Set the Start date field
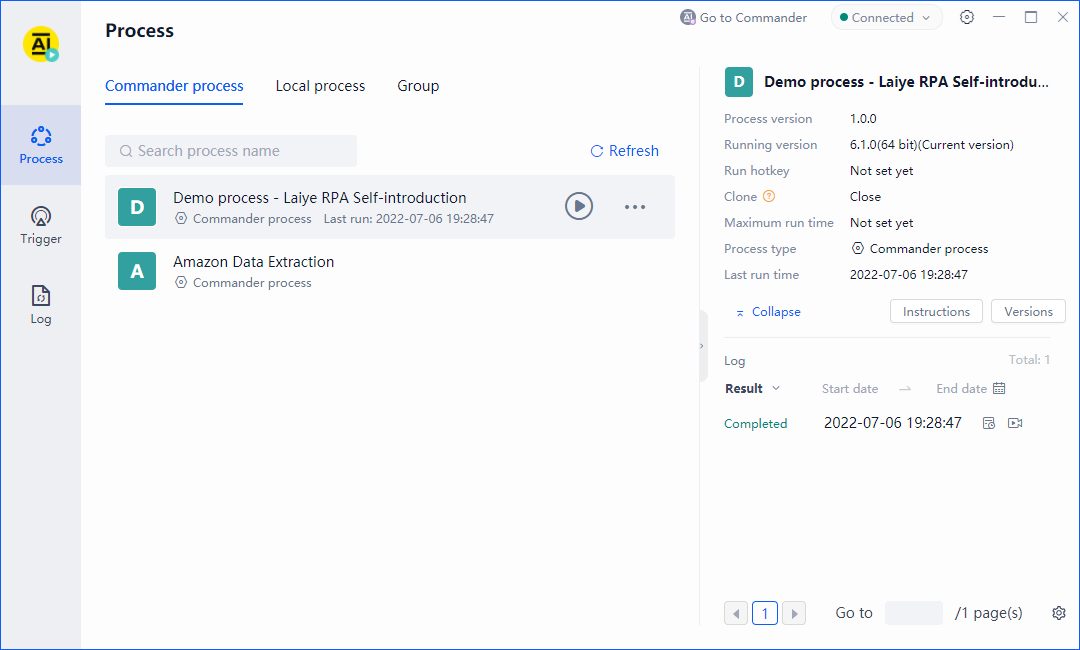This screenshot has height=650, width=1080. [850, 388]
